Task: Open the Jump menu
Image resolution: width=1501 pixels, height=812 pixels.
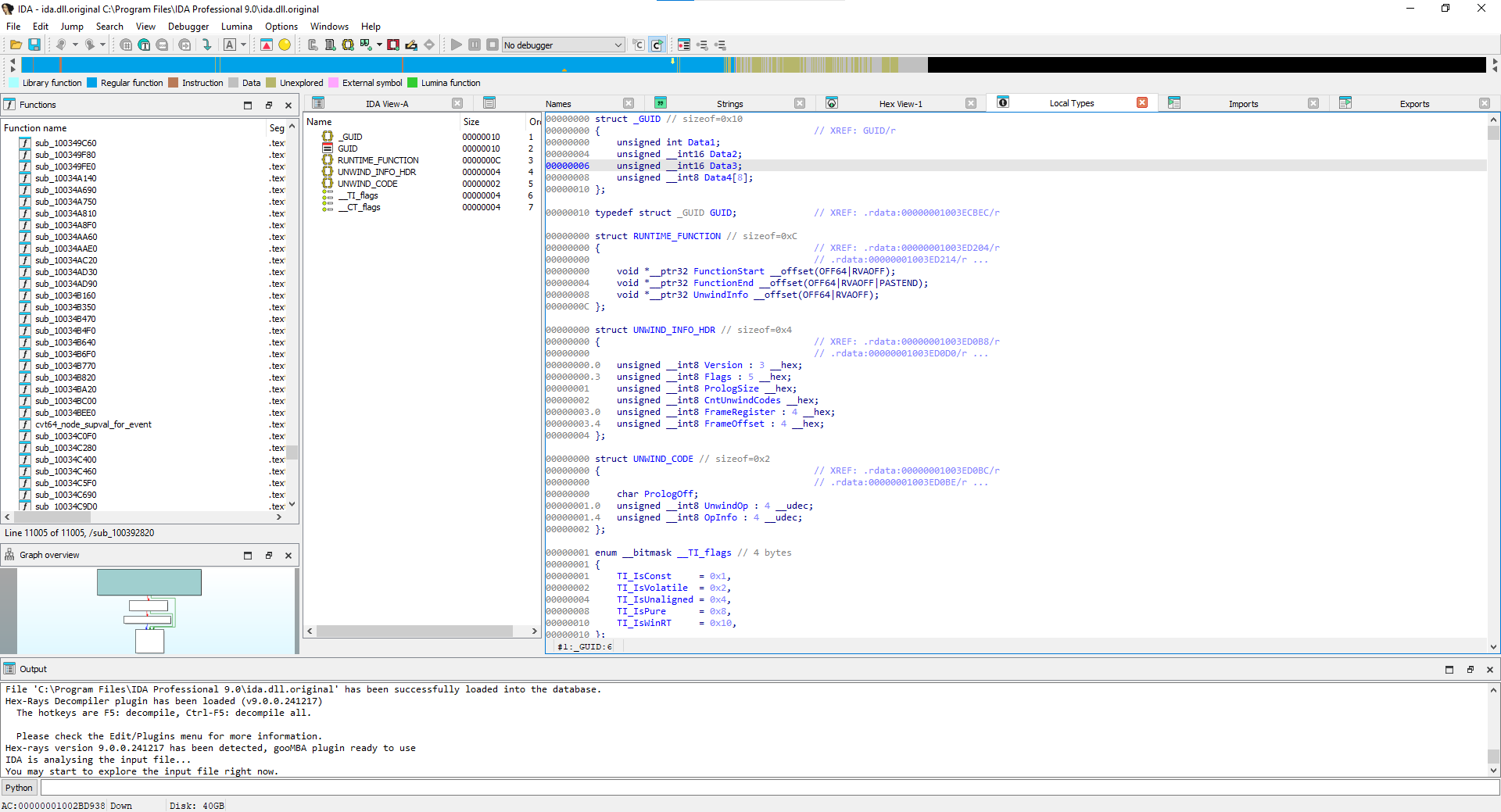Action: (x=72, y=27)
